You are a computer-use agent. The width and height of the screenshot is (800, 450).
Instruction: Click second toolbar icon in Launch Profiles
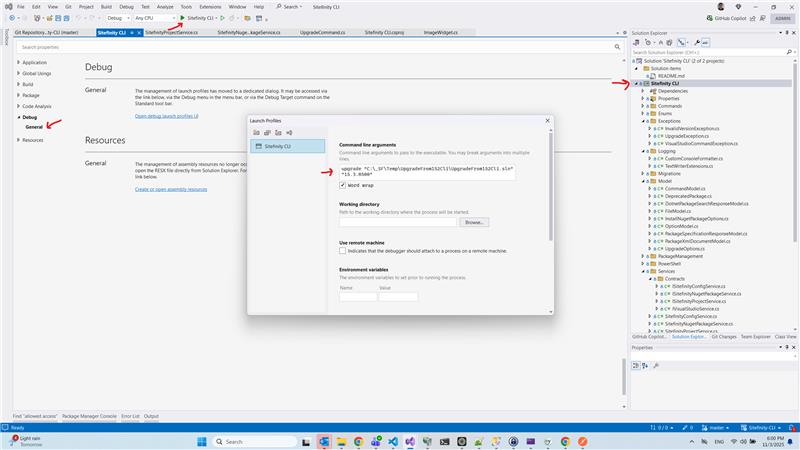[x=267, y=133]
